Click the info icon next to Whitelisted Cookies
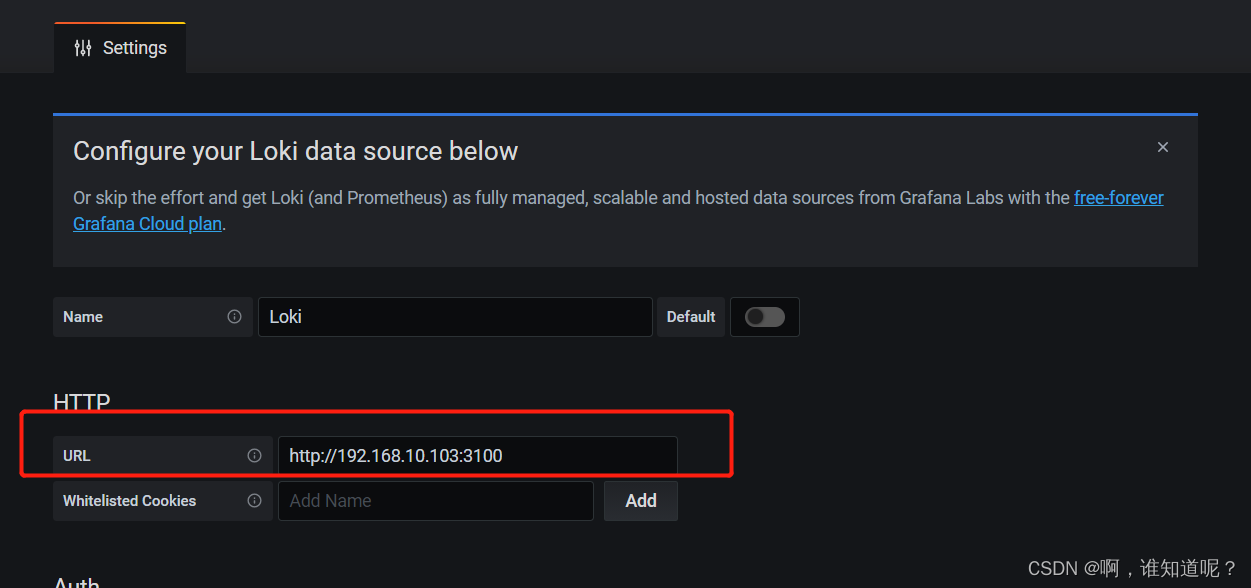Viewport: 1251px width, 588px height. pyautogui.click(x=255, y=500)
